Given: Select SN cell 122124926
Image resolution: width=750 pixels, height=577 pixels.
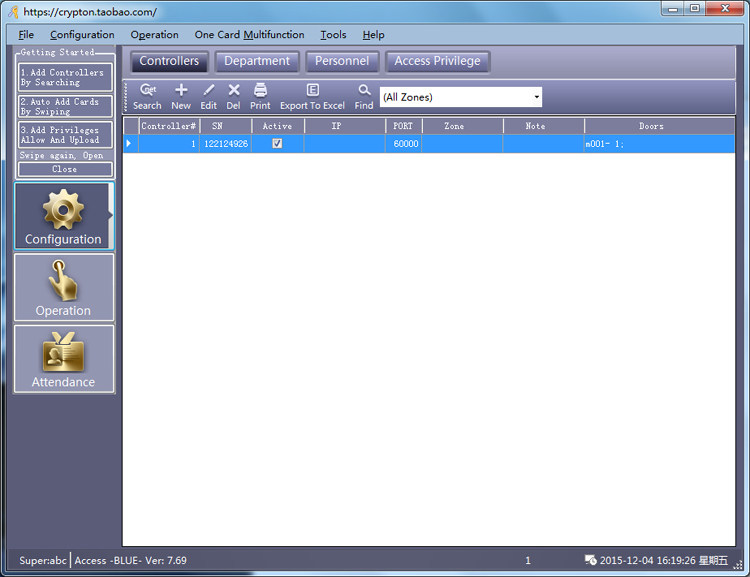Looking at the screenshot, I should click(x=225, y=144).
